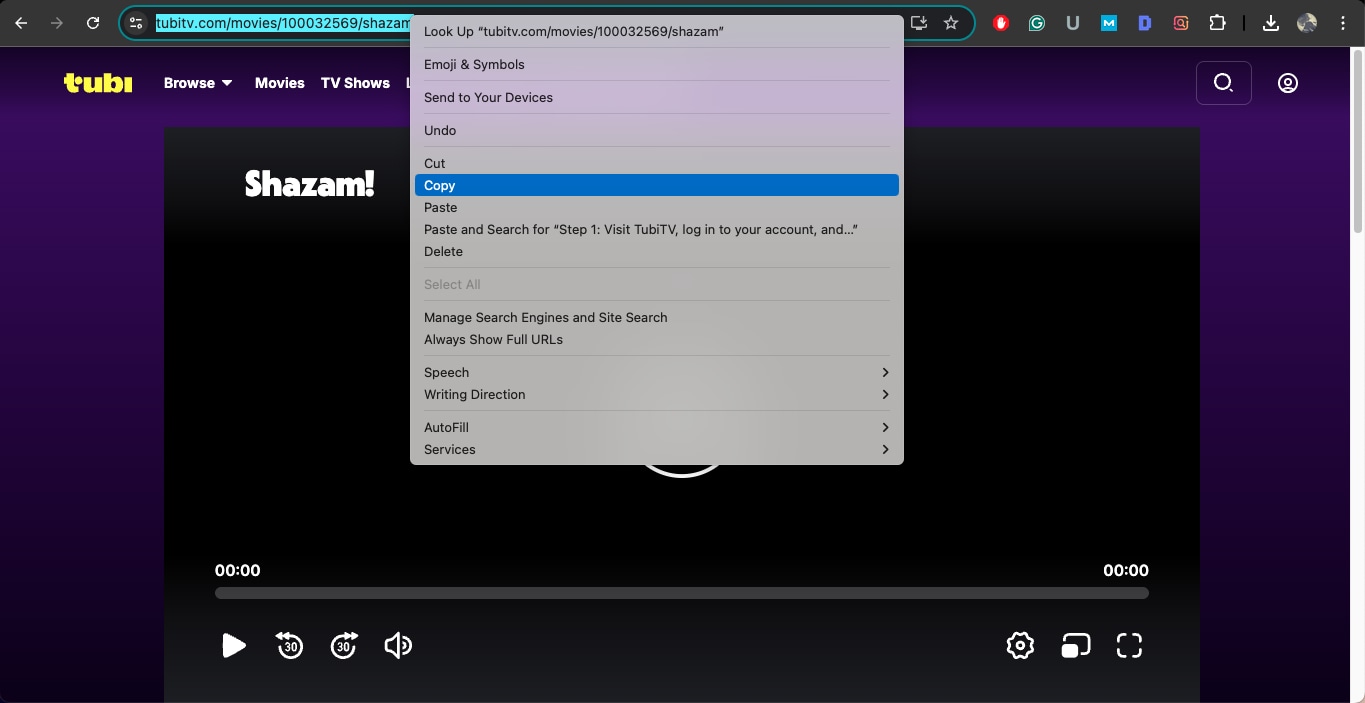Skip forward 30 seconds
This screenshot has width=1365, height=703.
click(343, 646)
